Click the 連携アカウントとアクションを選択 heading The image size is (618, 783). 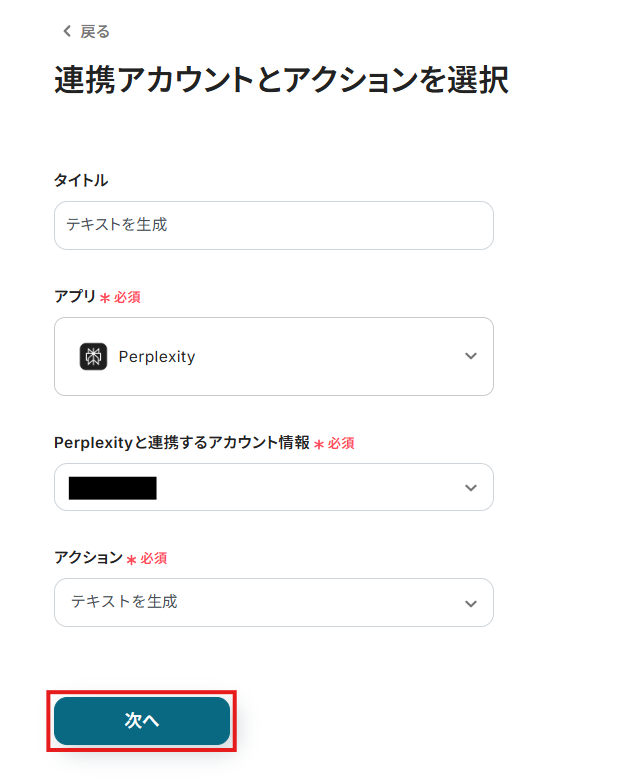pos(281,80)
